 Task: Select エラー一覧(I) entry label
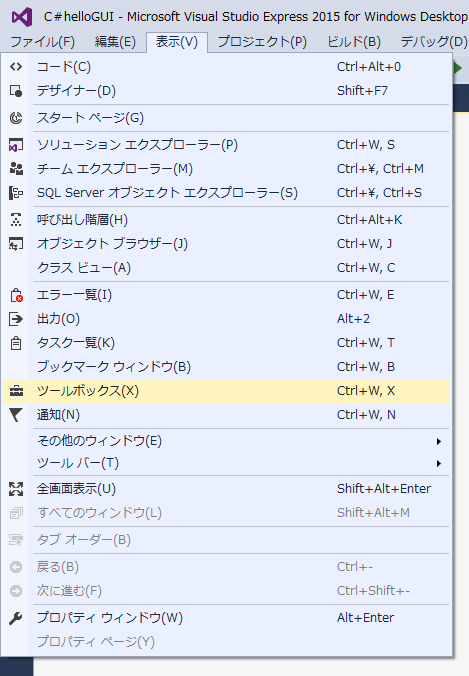tap(75, 295)
